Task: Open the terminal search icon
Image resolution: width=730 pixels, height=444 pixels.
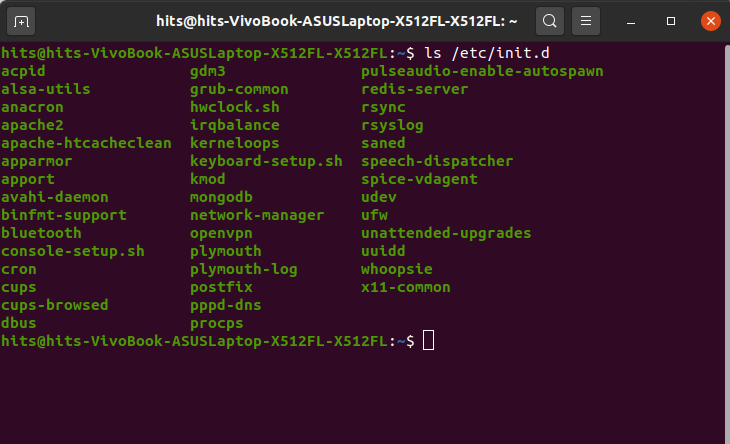Action: coord(549,20)
